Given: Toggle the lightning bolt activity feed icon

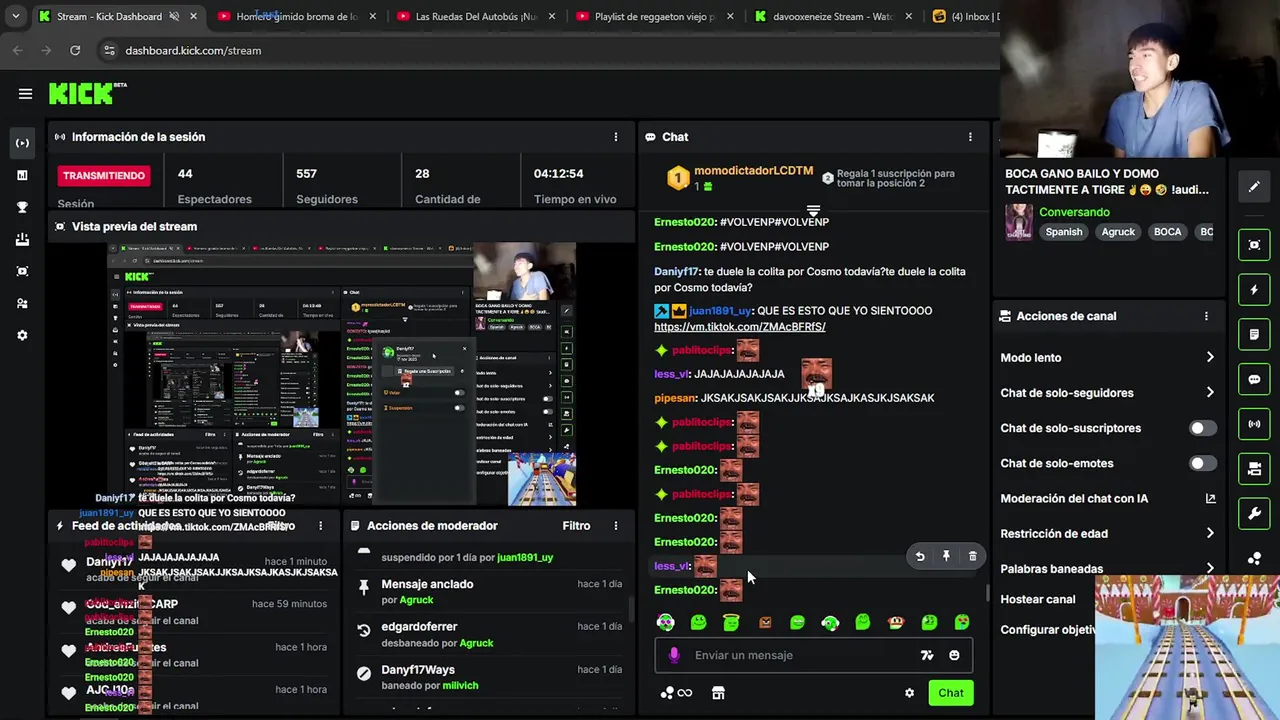Looking at the screenshot, I should point(1254,290).
